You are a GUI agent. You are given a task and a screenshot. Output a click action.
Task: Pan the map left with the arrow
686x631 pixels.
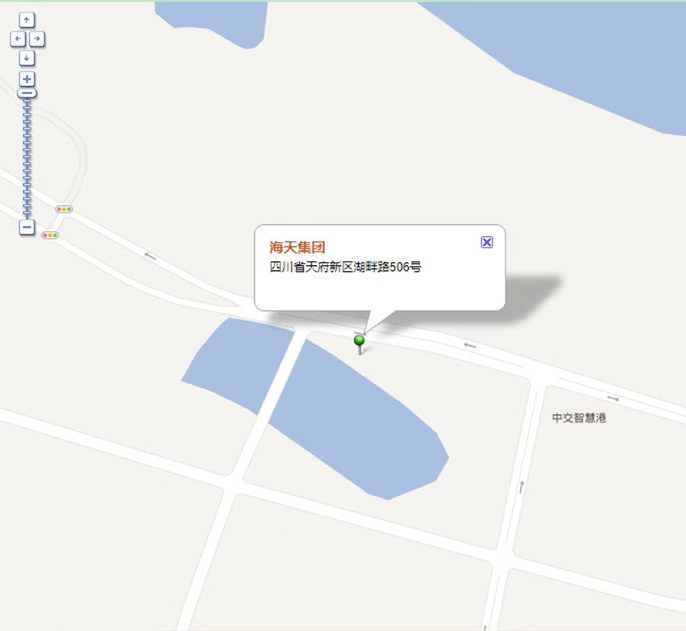coord(18,39)
